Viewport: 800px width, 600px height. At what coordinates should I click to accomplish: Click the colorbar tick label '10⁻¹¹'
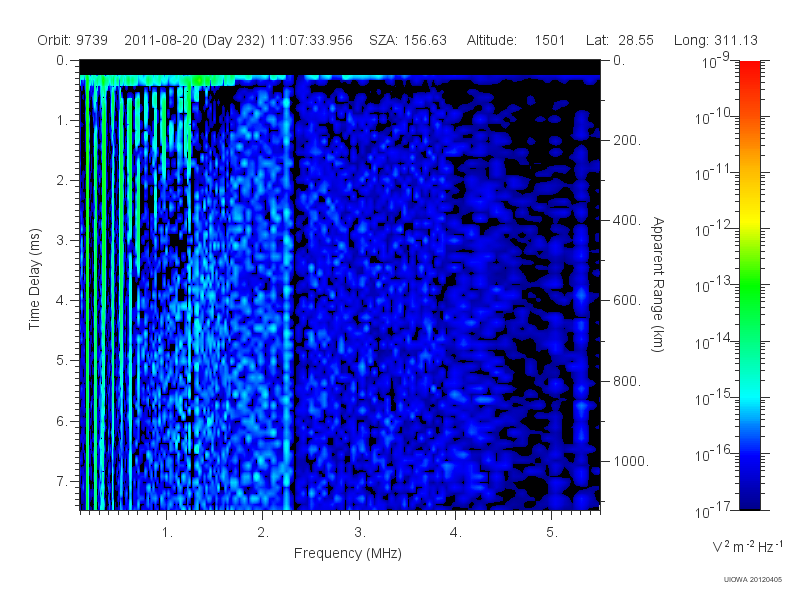tap(714, 173)
